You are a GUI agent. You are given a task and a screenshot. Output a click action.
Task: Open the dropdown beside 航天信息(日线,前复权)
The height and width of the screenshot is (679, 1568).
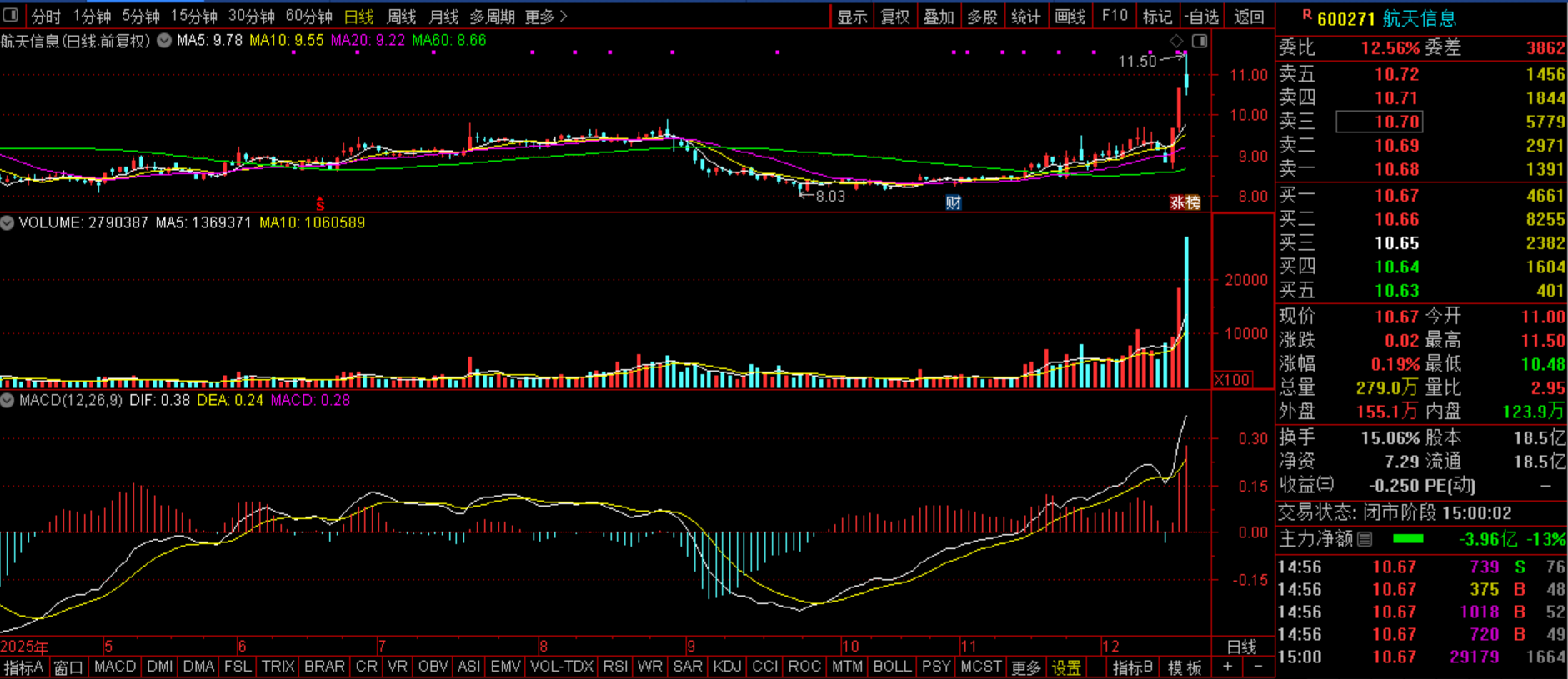164,40
